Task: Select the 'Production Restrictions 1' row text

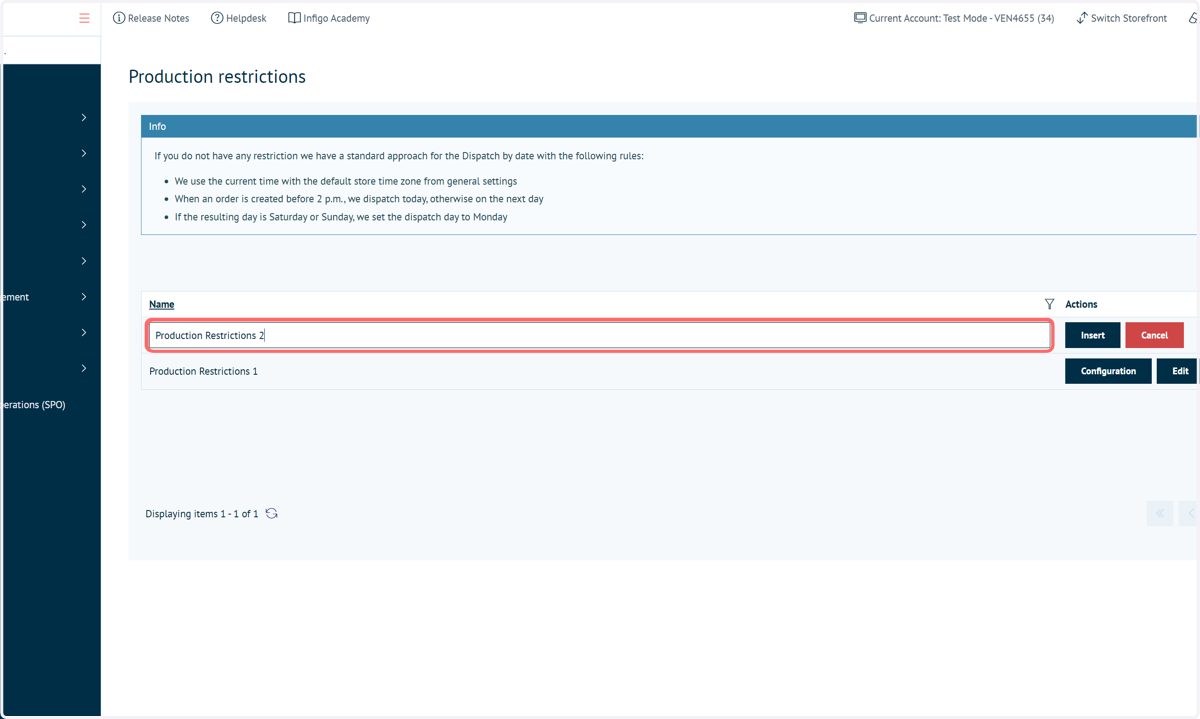Action: point(203,371)
